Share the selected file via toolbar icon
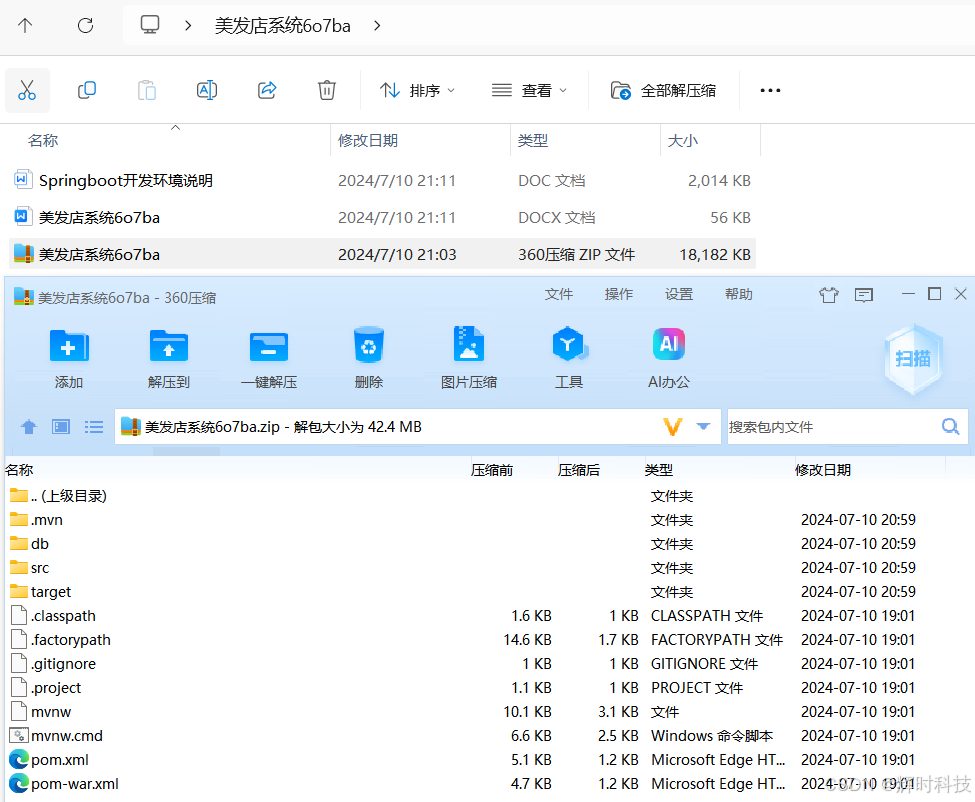This screenshot has width=975, height=802. pos(267,90)
